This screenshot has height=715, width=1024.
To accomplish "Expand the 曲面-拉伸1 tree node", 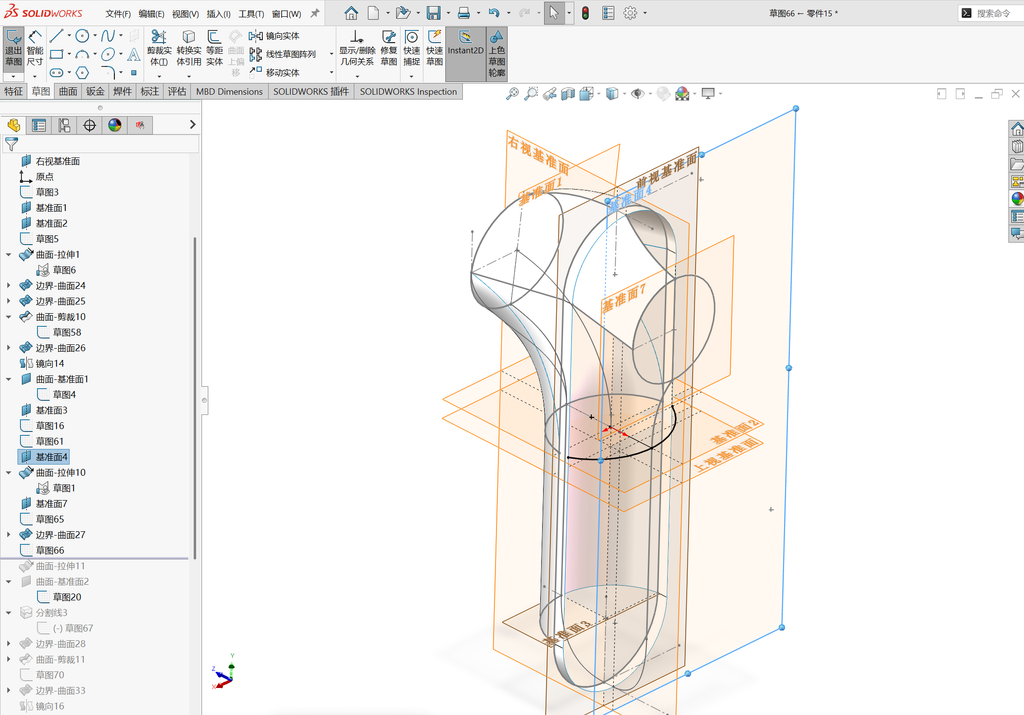I will [8, 255].
